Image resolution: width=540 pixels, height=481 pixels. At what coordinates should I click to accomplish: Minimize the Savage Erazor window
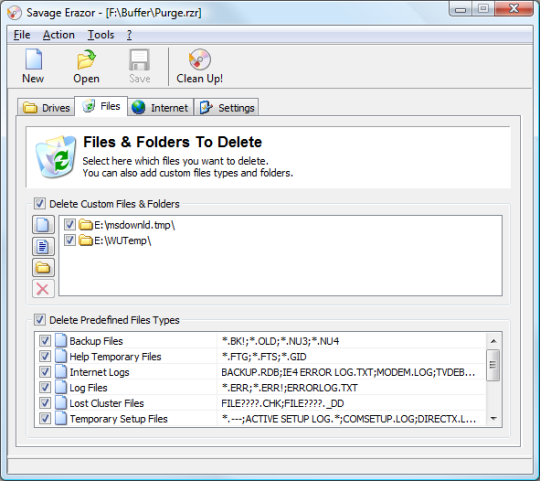pos(460,9)
